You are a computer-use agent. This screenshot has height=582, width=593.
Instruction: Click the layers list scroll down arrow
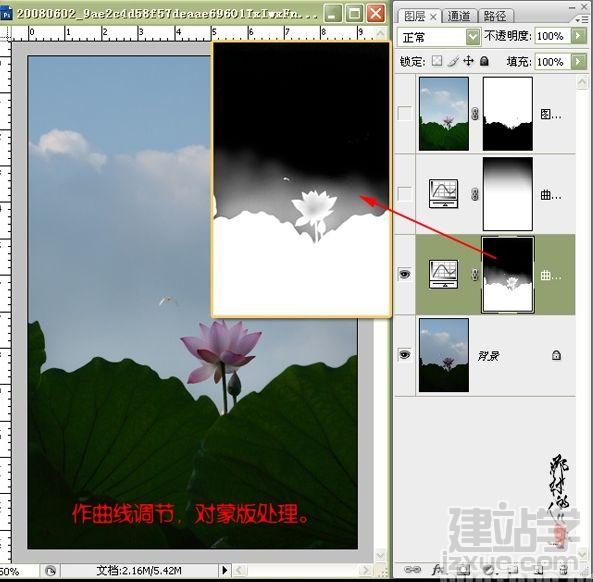coord(582,556)
